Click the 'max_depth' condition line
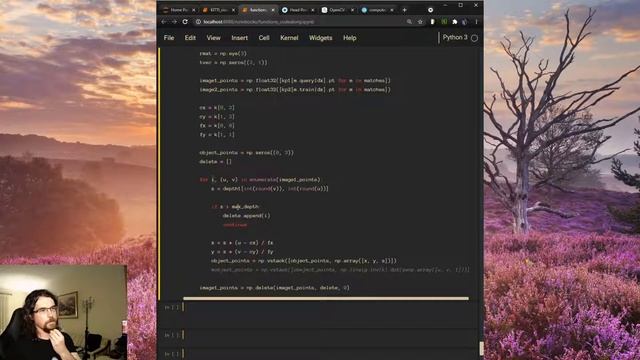640x360 pixels. click(235, 207)
